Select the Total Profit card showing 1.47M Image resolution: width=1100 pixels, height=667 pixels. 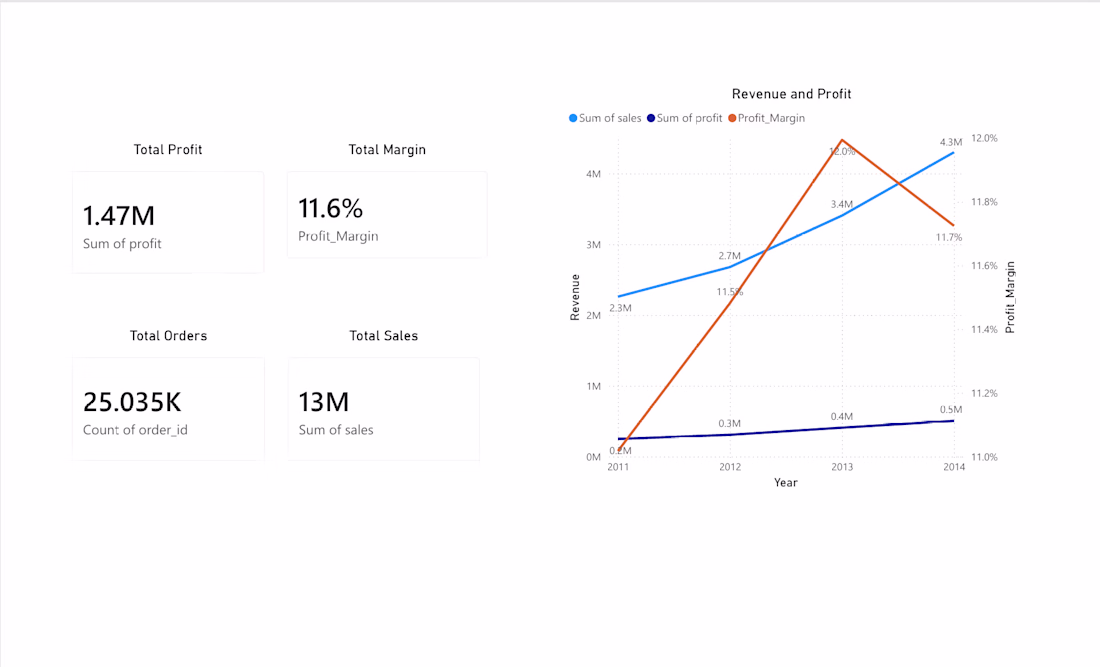(168, 222)
